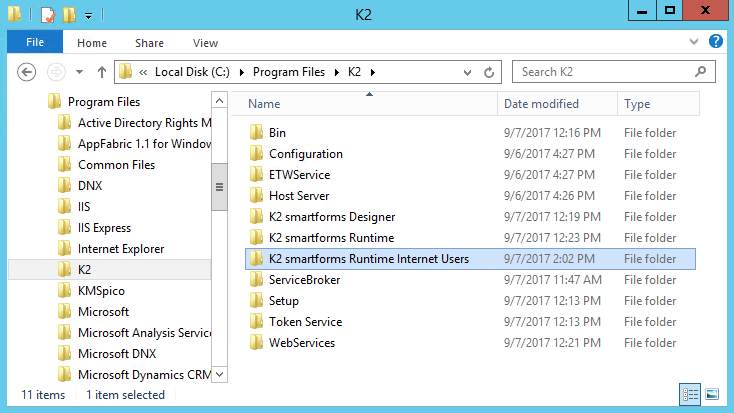
Task: Select IIS Express in navigation tree
Action: pyautogui.click(x=104, y=228)
